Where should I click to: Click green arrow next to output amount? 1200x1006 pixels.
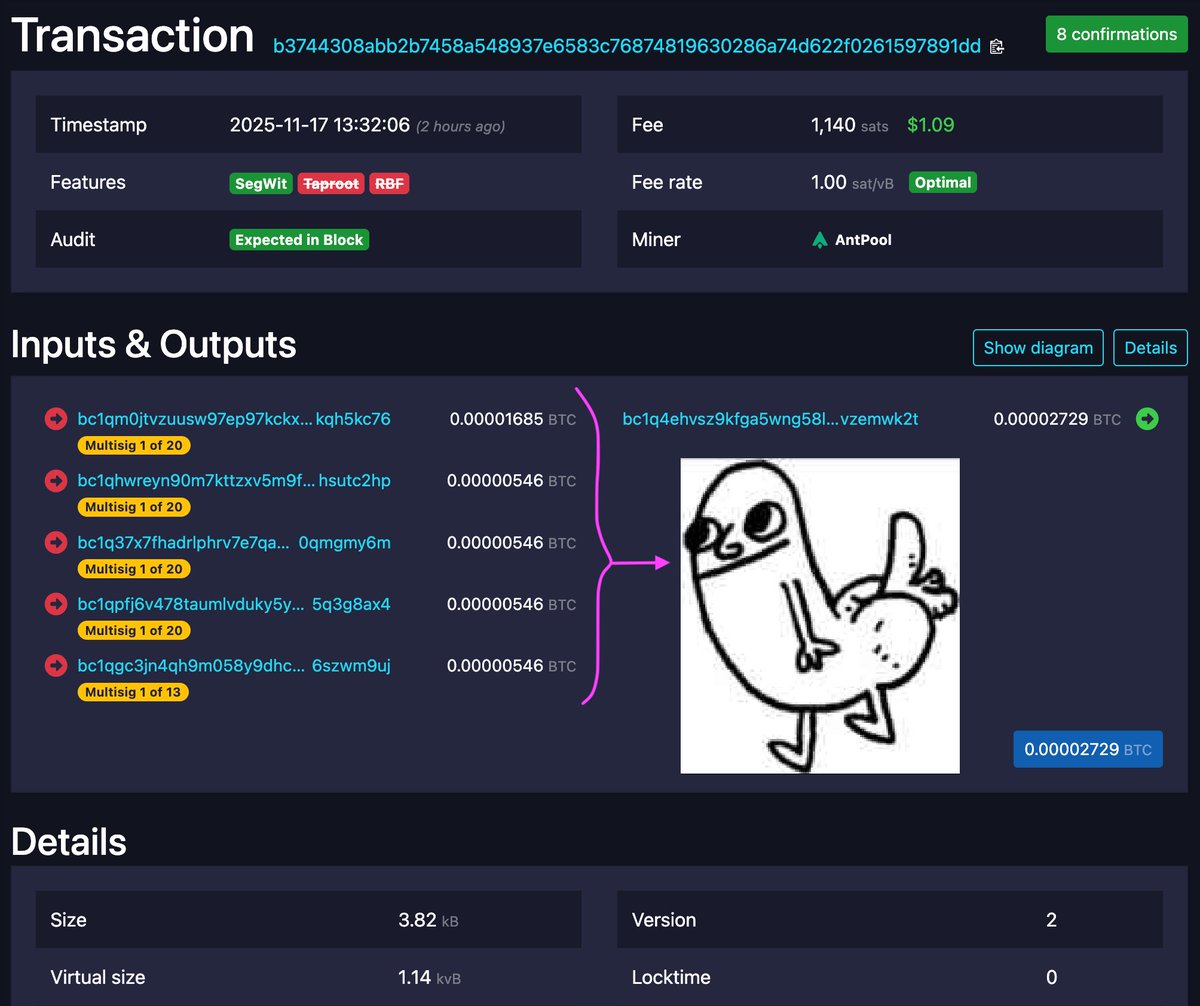tap(1147, 419)
